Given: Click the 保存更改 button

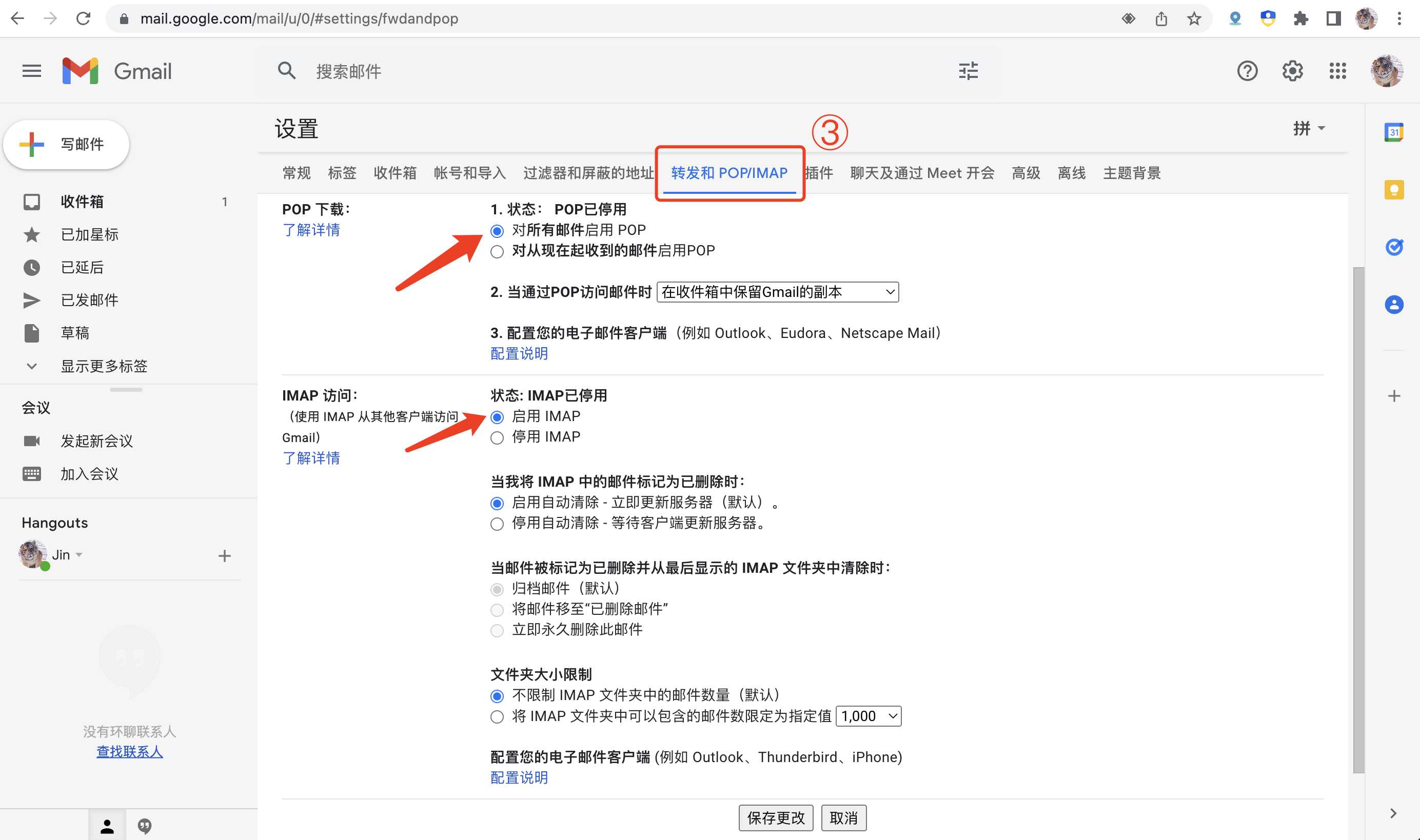Looking at the screenshot, I should [775, 817].
